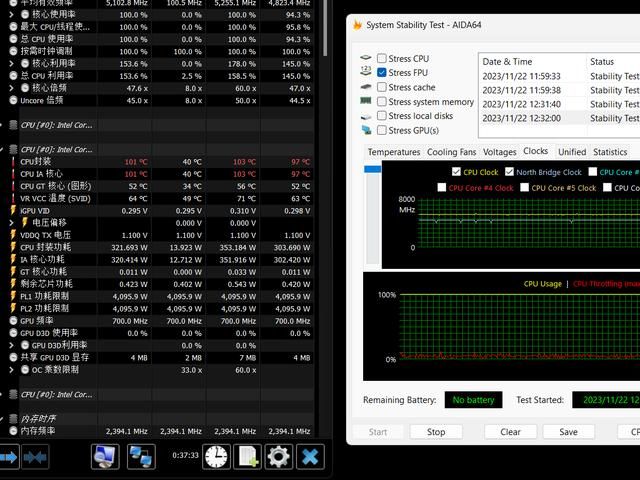The image size is (640, 480).
Task: Expand the 核心倍频 row
Action: click(x=11, y=88)
